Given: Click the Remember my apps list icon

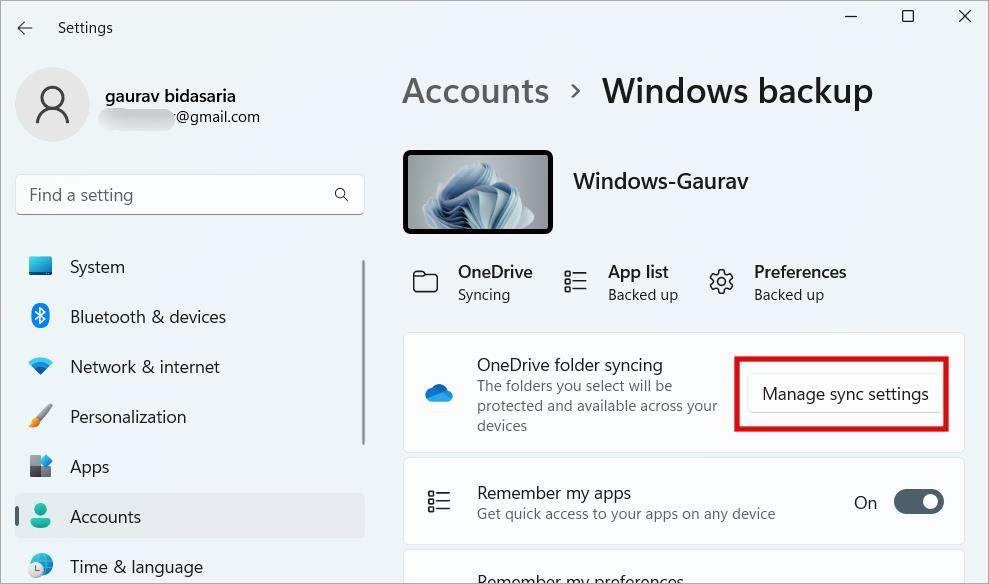Looking at the screenshot, I should [439, 501].
